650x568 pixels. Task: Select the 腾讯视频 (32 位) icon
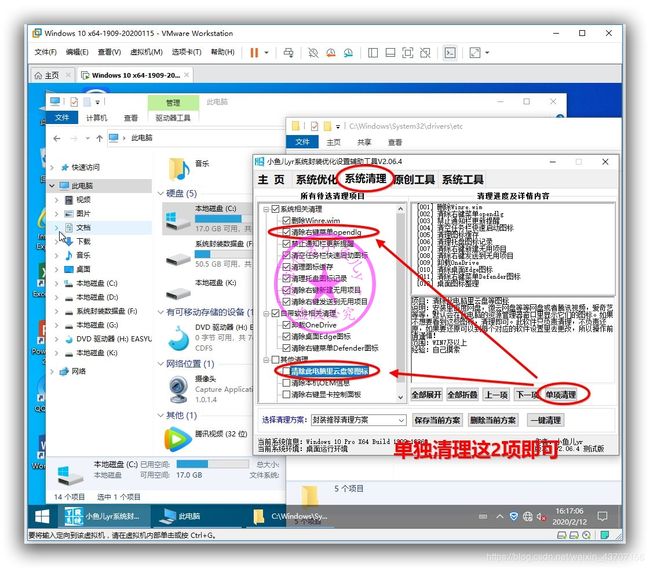tap(178, 439)
